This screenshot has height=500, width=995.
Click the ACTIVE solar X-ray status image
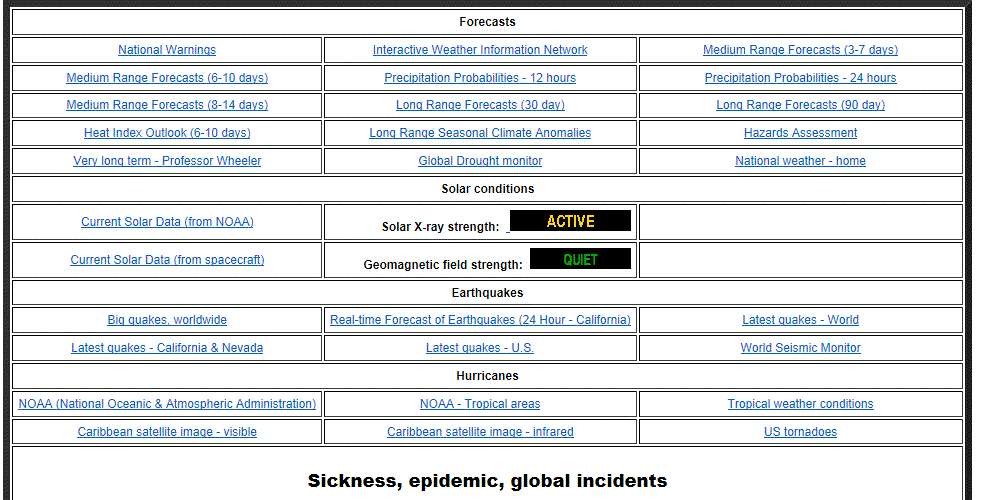(570, 221)
